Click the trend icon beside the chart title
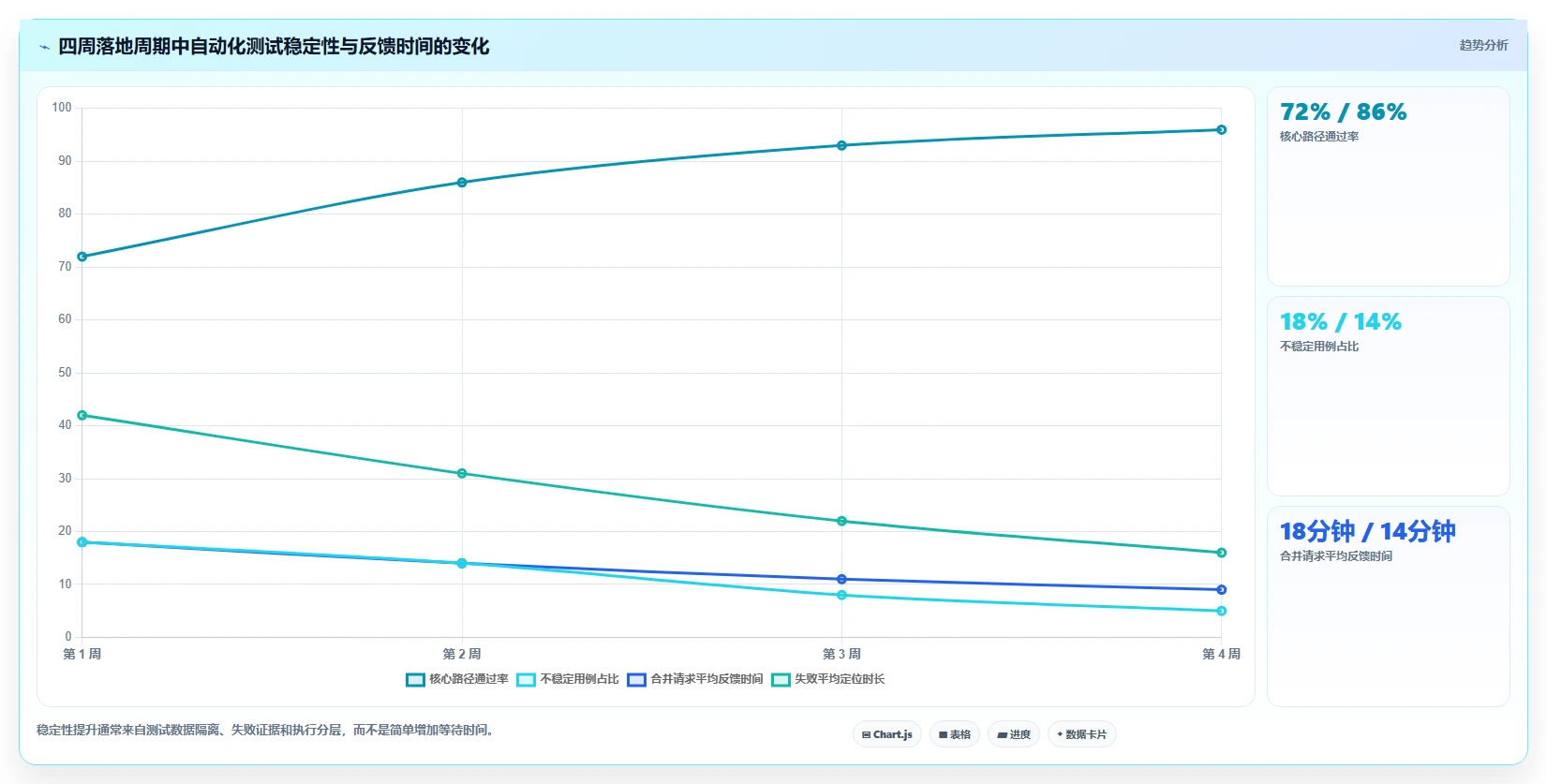 pos(44,47)
